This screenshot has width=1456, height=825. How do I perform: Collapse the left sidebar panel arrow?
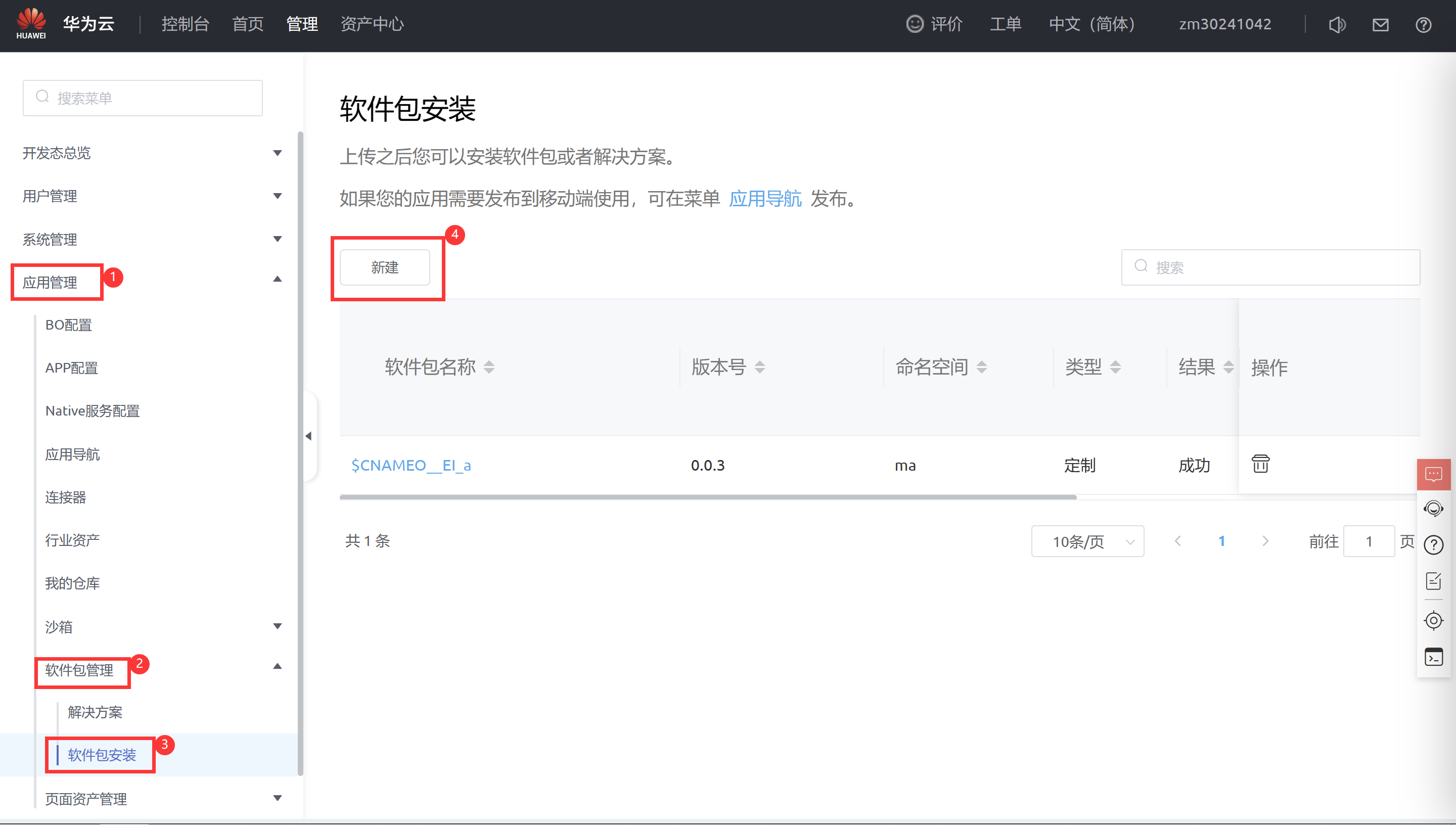coord(309,436)
